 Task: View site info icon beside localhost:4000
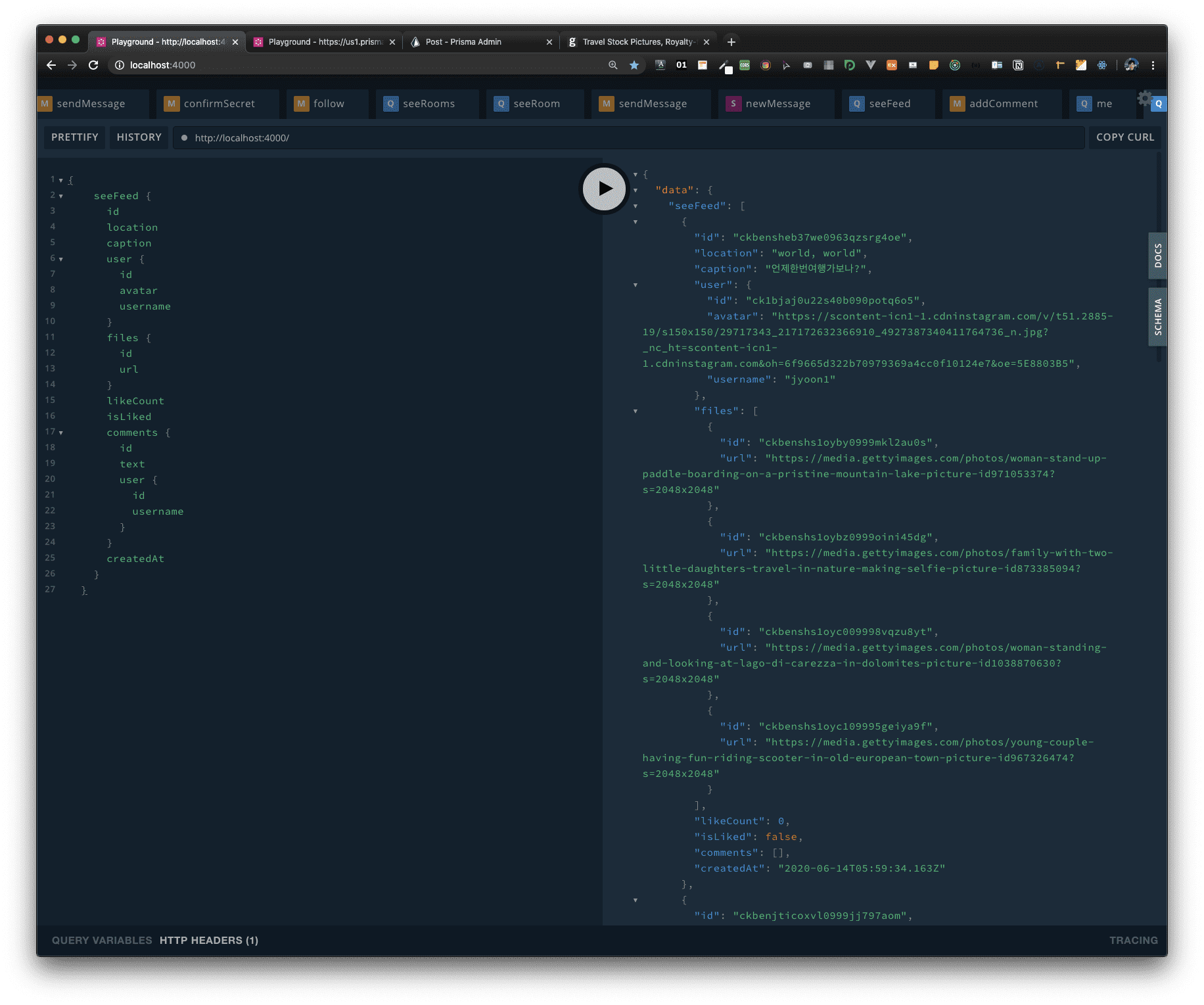click(x=120, y=65)
